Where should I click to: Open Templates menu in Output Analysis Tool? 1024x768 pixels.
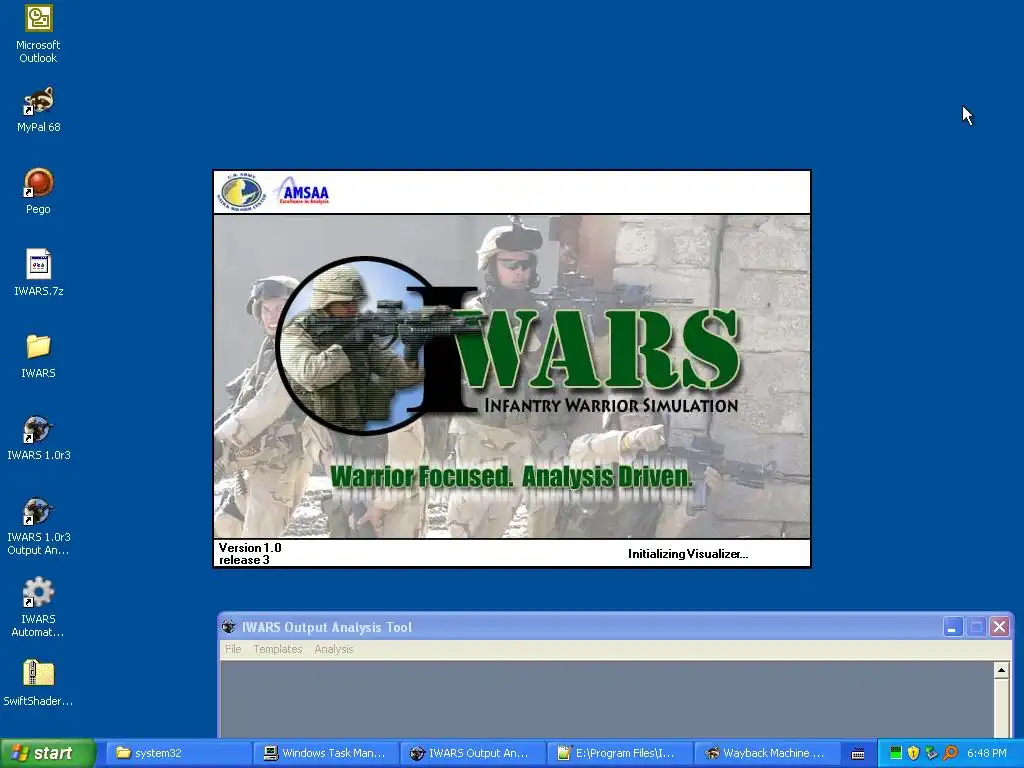[278, 649]
